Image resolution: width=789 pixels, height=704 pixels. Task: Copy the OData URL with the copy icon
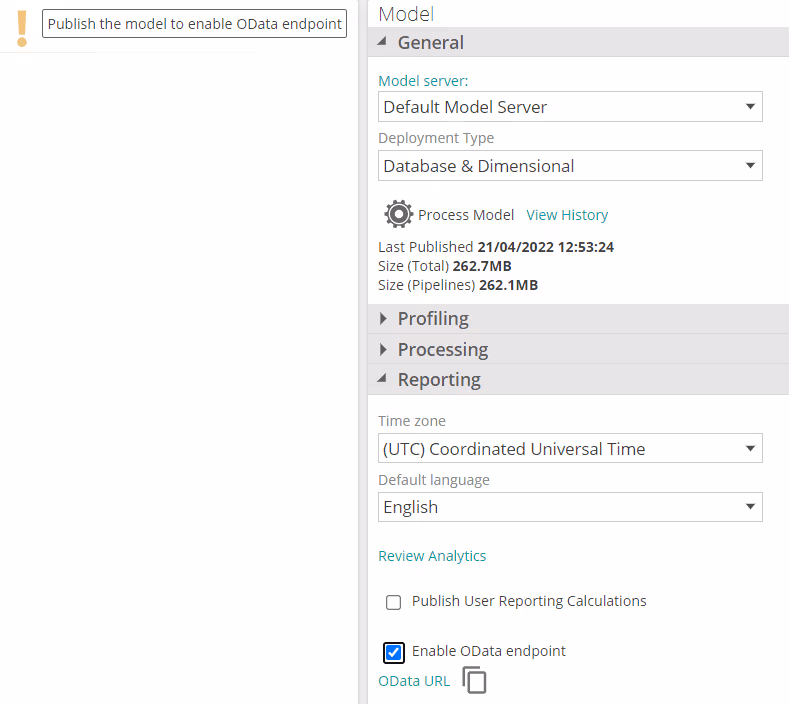pyautogui.click(x=475, y=681)
